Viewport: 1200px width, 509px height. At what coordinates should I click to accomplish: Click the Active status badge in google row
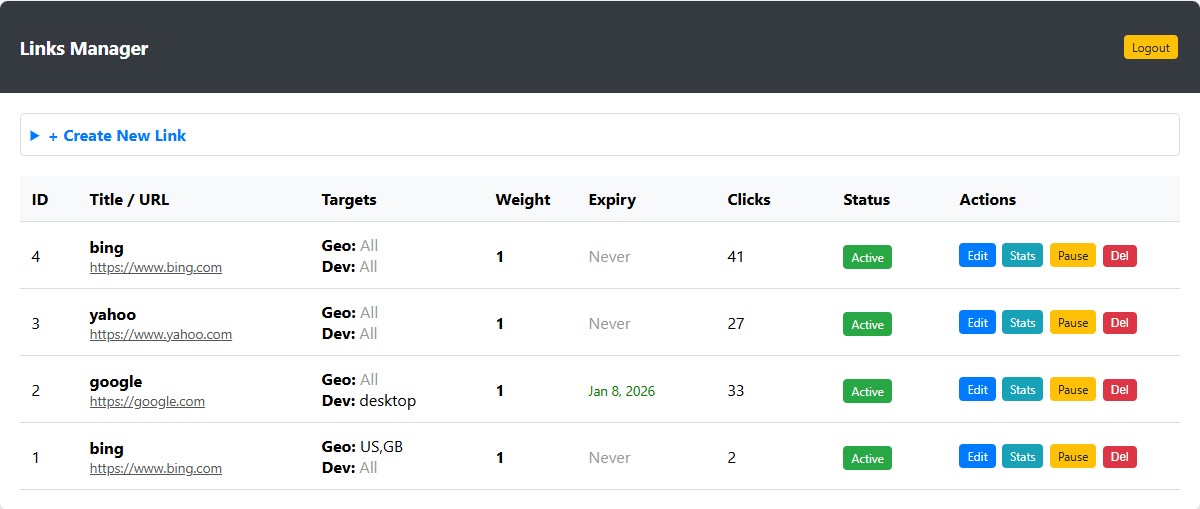point(867,391)
